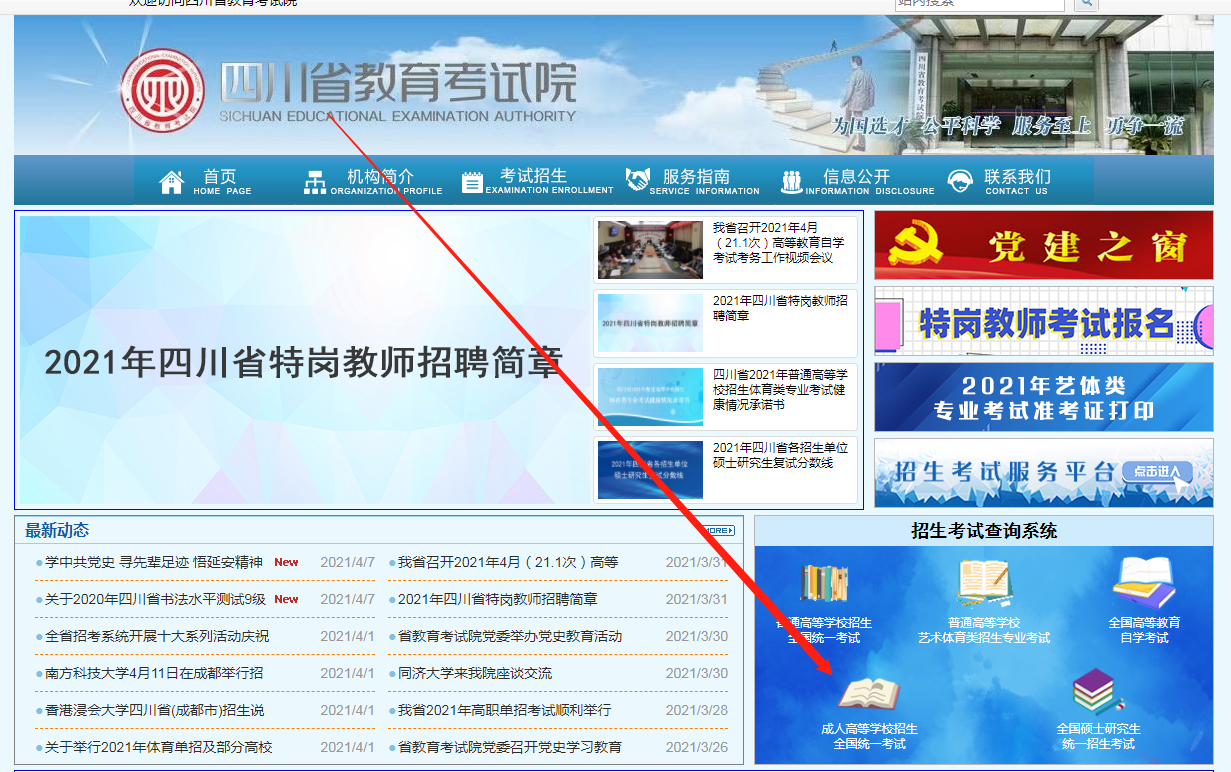Screen dimensions: 1231x772
Task: Open the 高等教育自学考试考务工作视频会议 news thumbnail
Action: pos(650,250)
